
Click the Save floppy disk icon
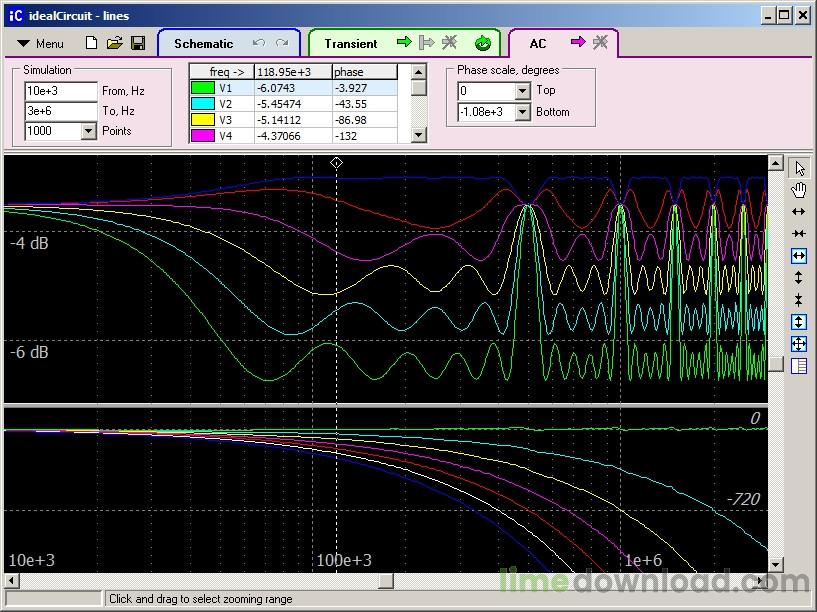(x=138, y=43)
